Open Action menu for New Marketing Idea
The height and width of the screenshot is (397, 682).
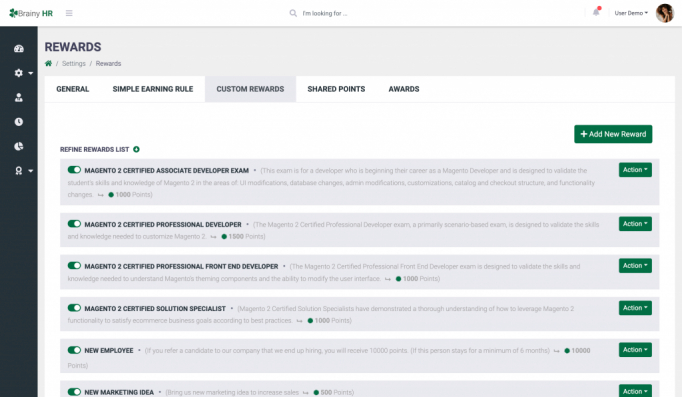(635, 391)
